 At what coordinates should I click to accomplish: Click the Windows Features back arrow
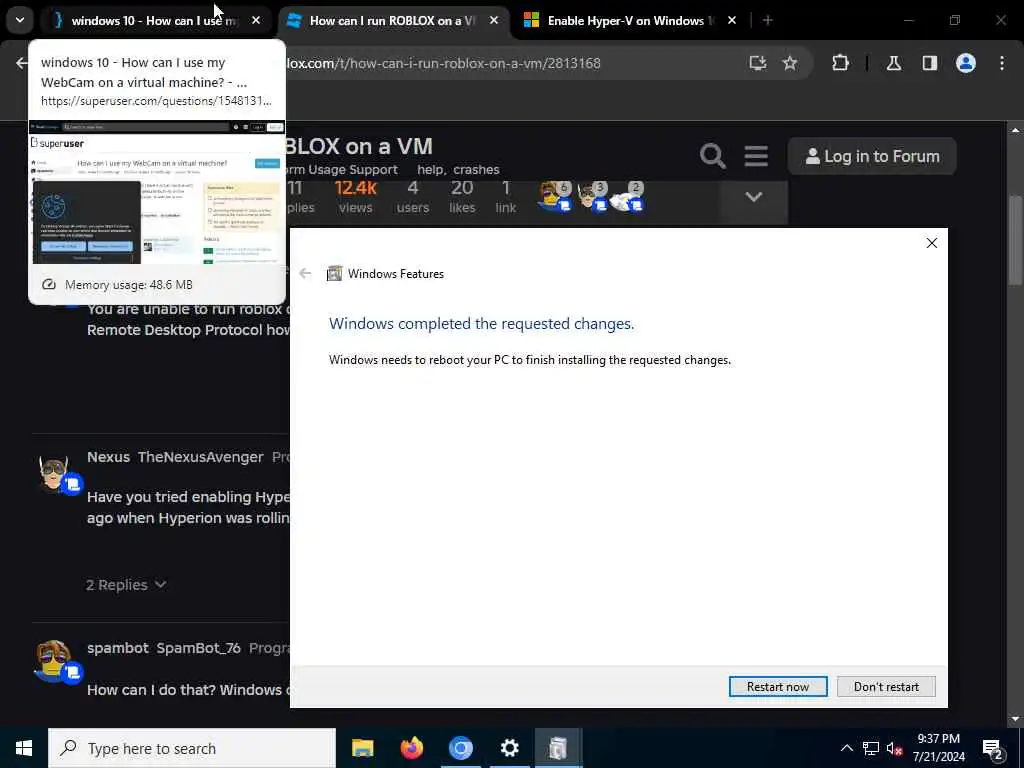coord(305,274)
